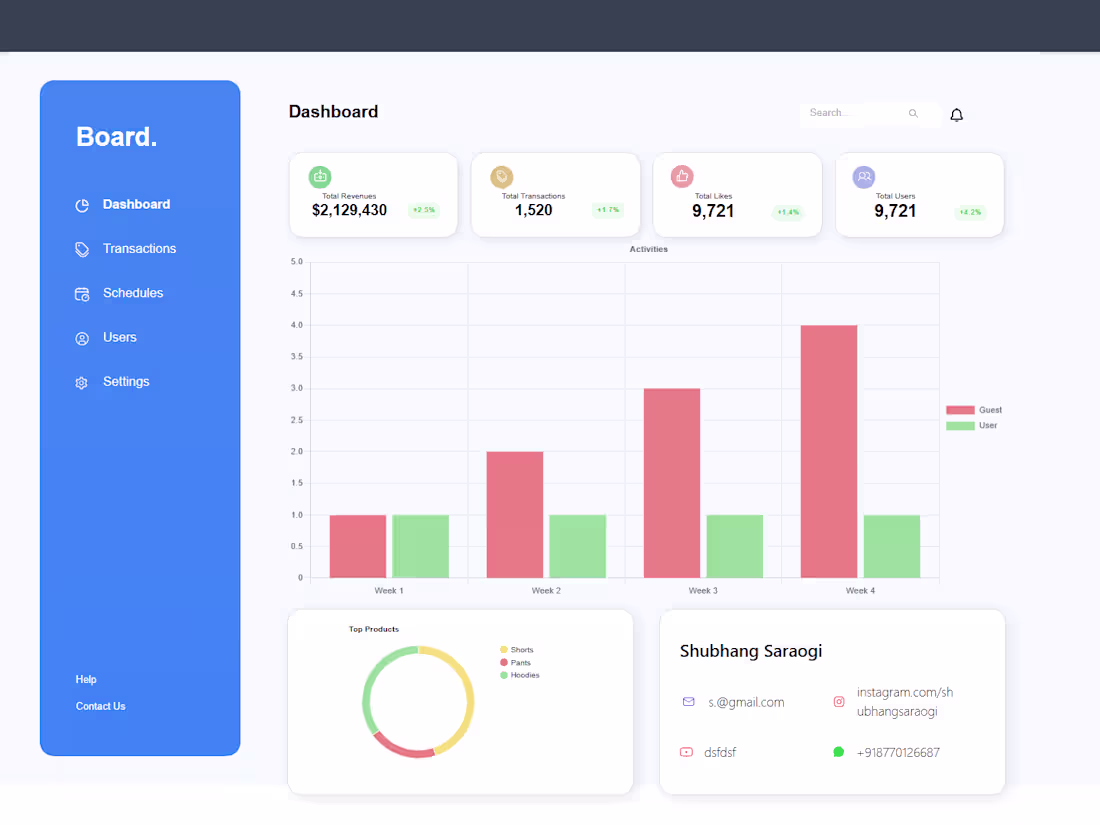Click the Instagram icon on the profile card
The width and height of the screenshot is (1100, 825).
pyautogui.click(x=838, y=702)
